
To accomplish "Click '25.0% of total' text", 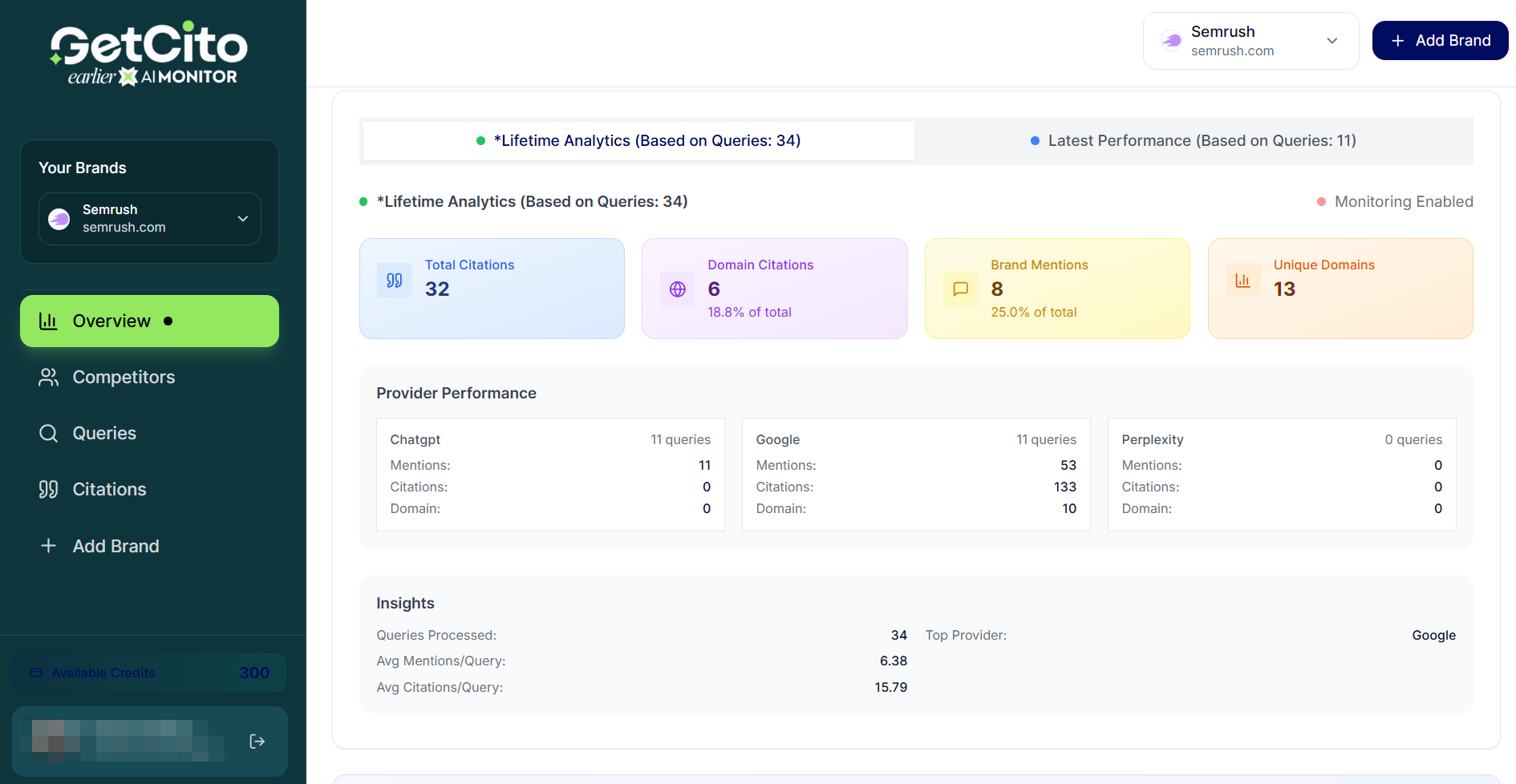I will click(1034, 313).
